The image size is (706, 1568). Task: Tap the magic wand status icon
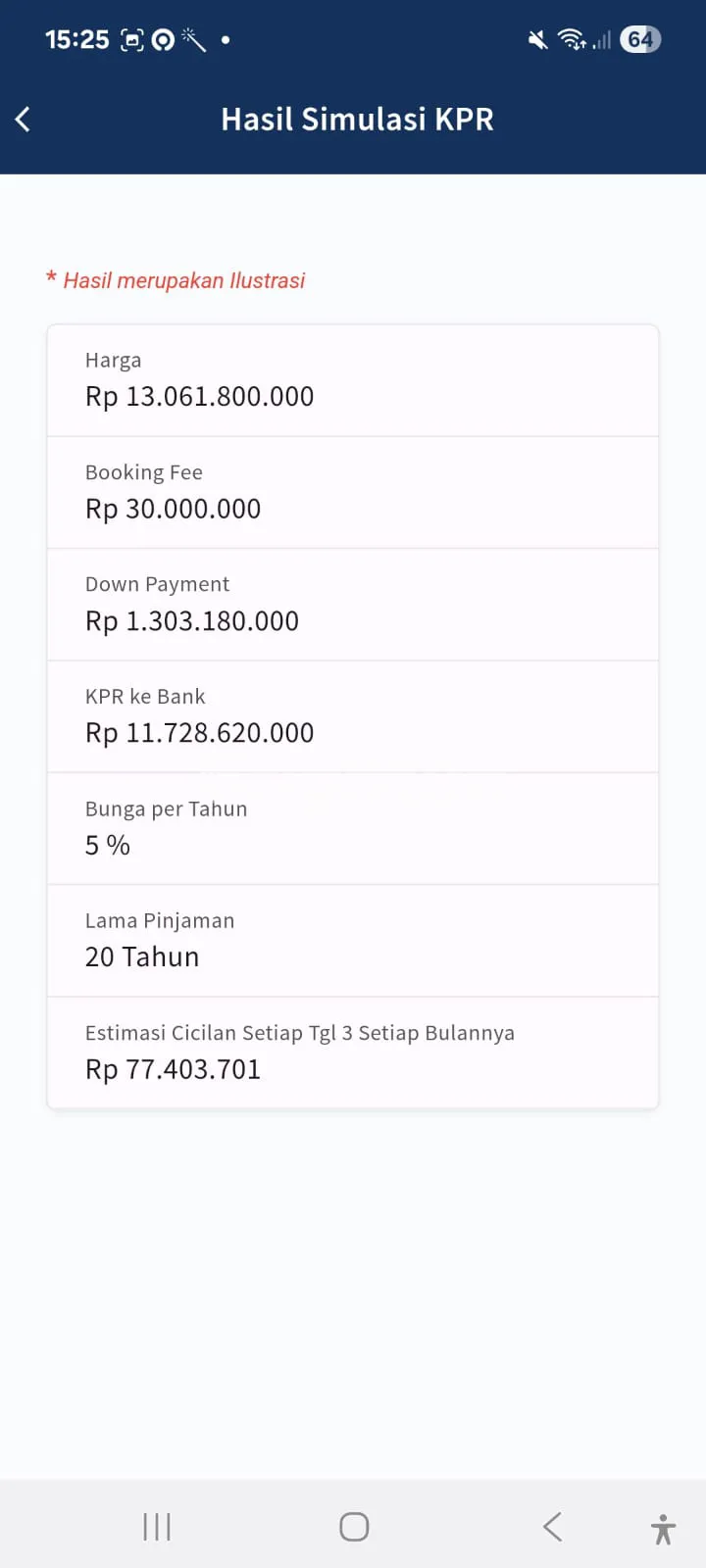click(193, 39)
